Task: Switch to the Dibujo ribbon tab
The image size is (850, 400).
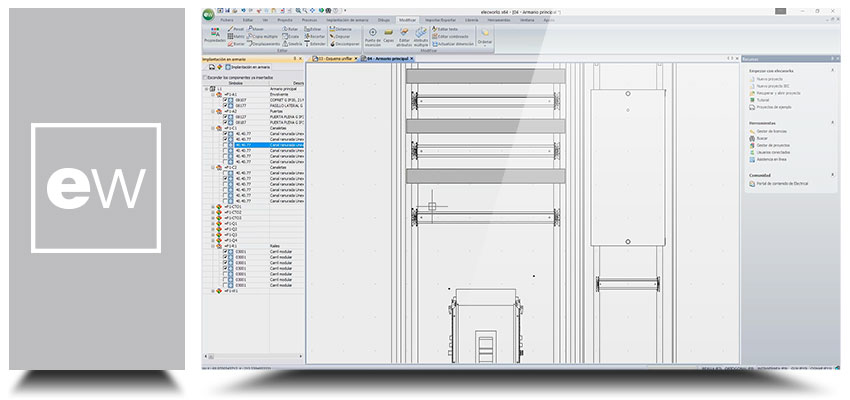Action: coord(383,20)
